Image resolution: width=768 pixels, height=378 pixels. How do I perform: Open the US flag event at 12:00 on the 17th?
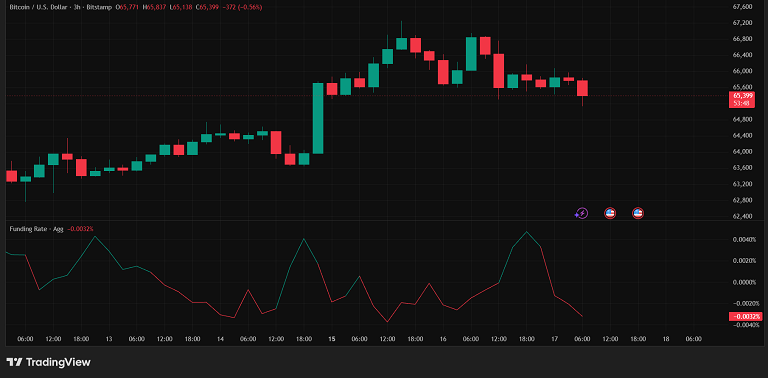(x=610, y=213)
